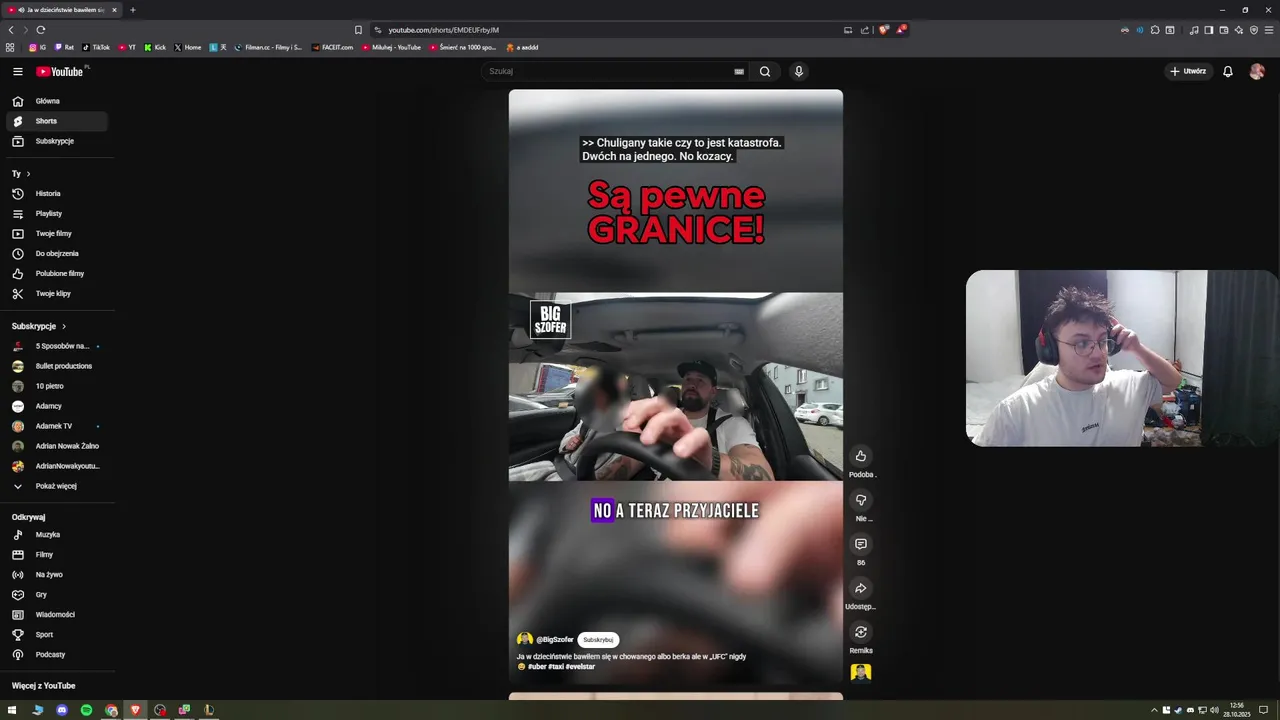The image size is (1280, 720).
Task: Click the YouTube logo
Action: [62, 71]
